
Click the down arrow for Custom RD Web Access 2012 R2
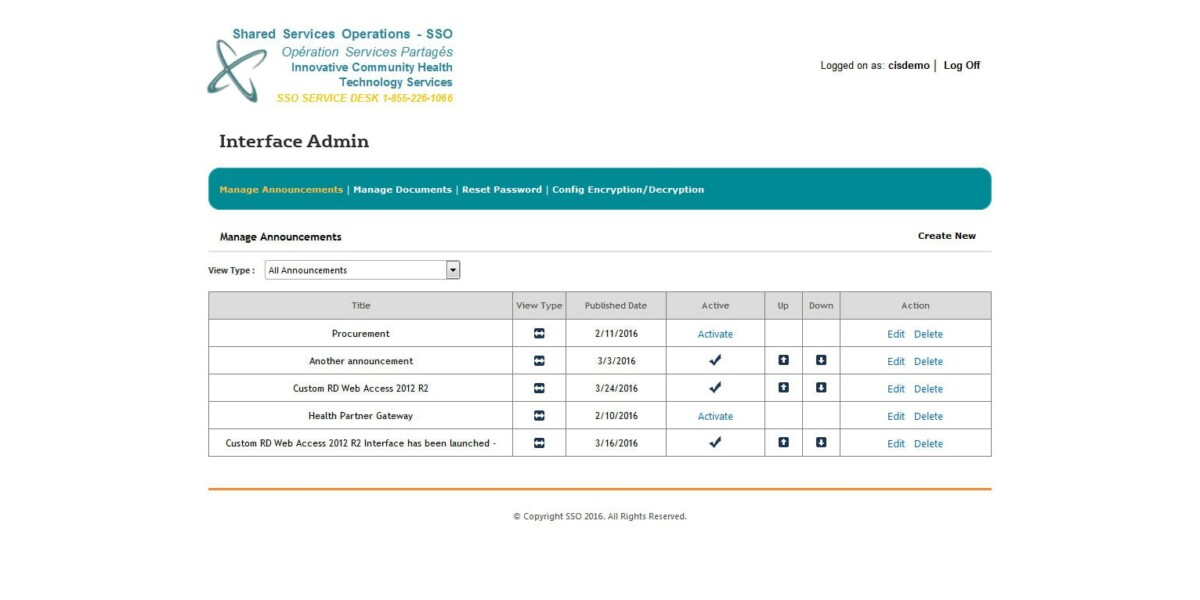coord(821,388)
